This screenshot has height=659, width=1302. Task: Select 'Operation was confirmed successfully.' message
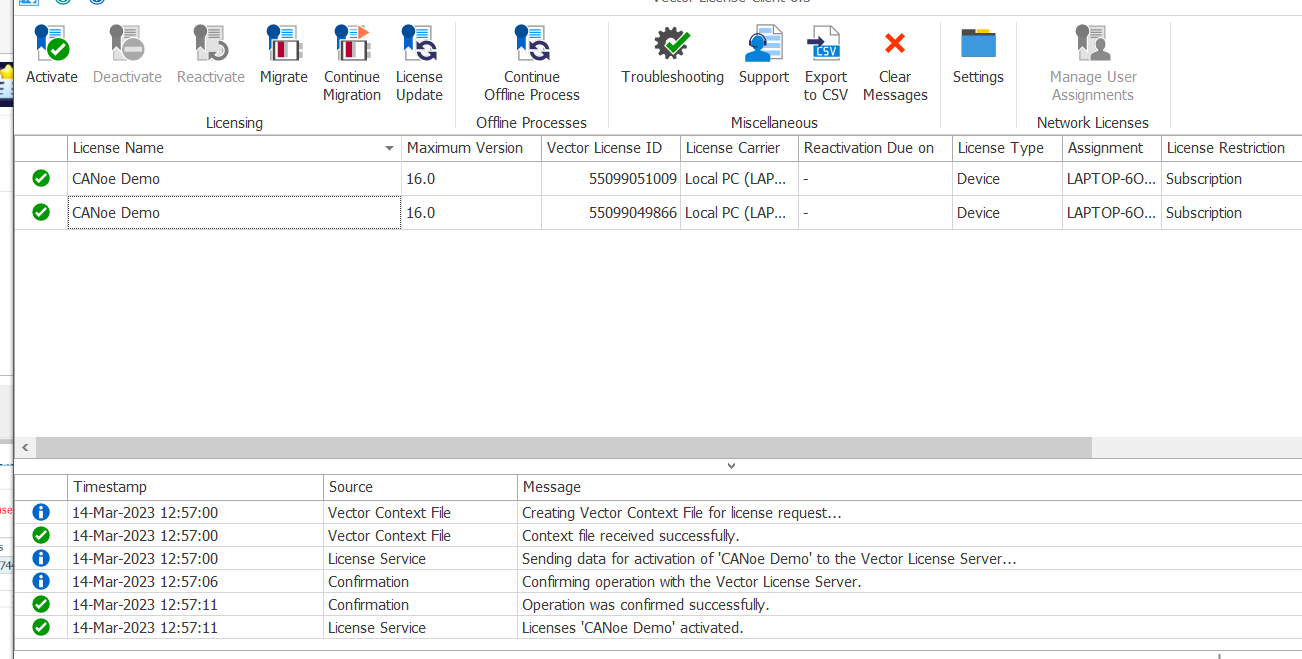(645, 605)
